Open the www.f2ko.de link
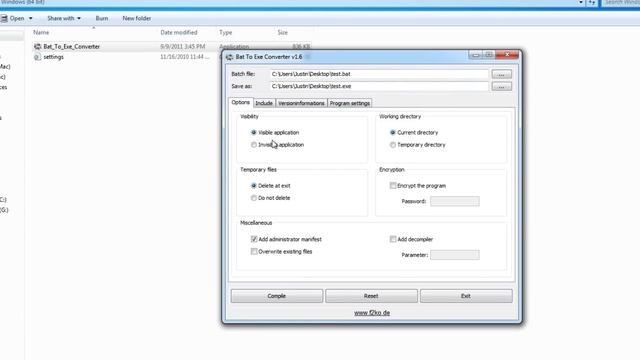The width and height of the screenshot is (640, 360). (x=372, y=313)
